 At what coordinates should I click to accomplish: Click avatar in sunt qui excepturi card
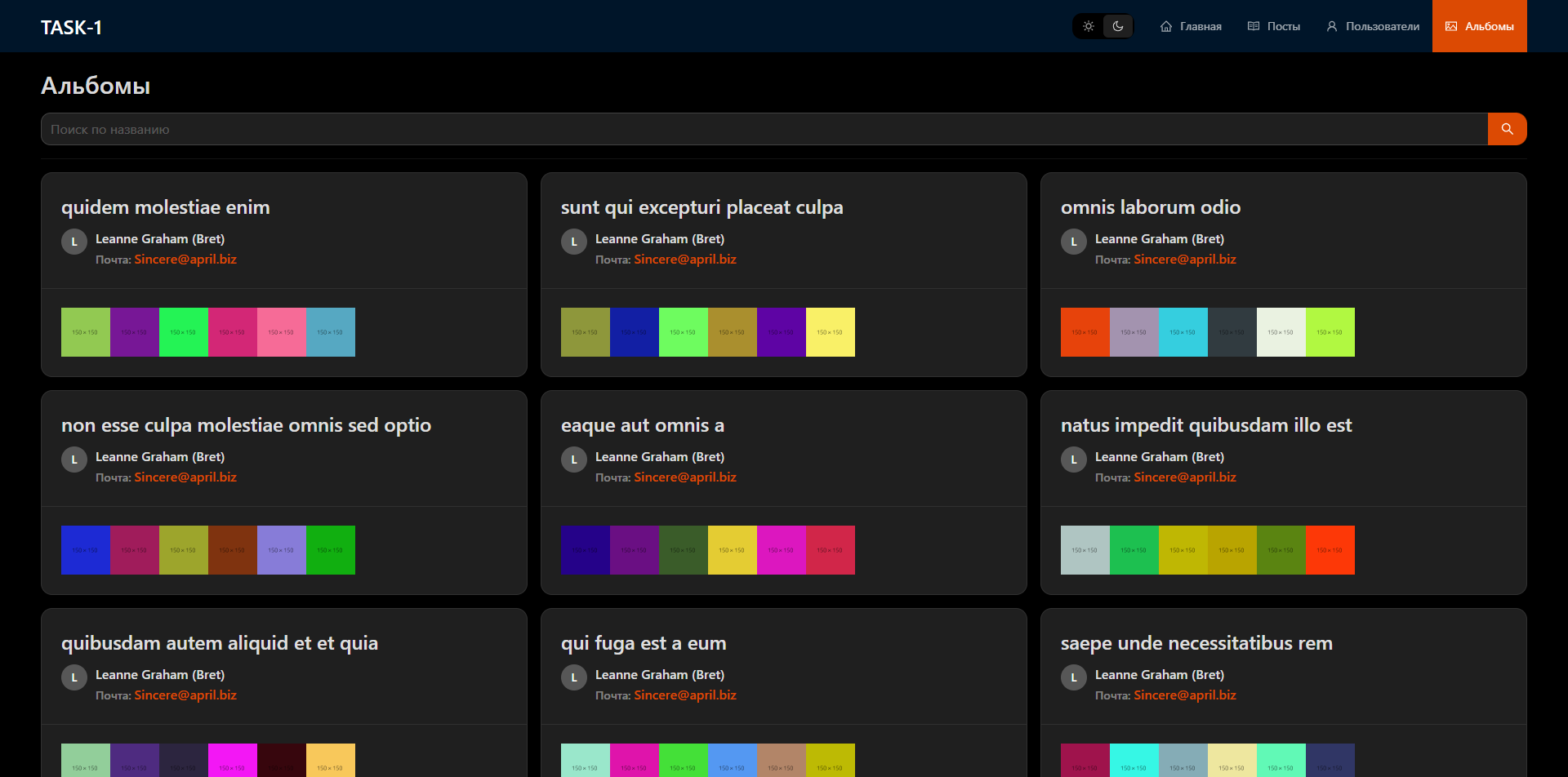[x=574, y=242]
